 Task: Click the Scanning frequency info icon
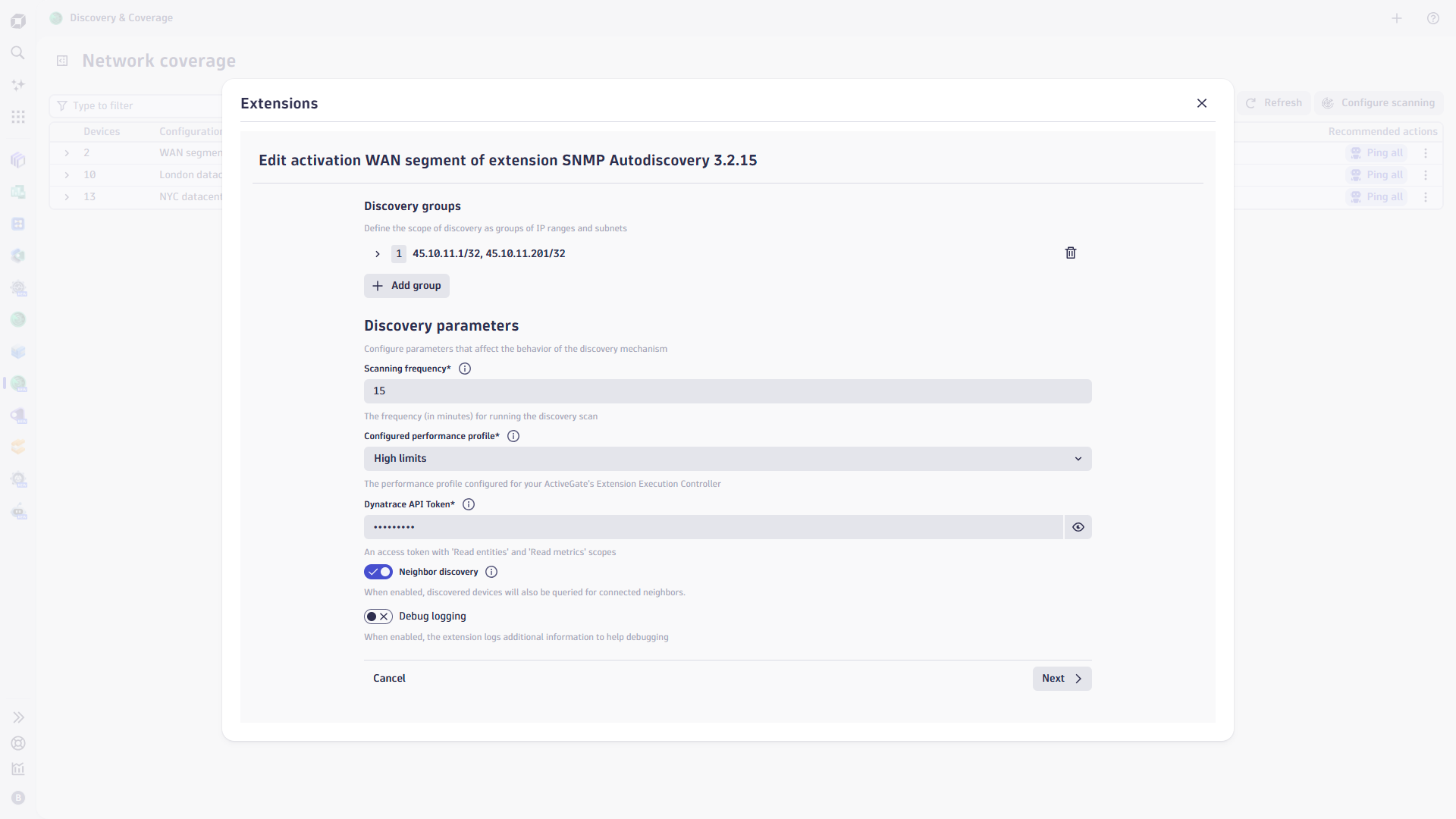[x=465, y=369]
